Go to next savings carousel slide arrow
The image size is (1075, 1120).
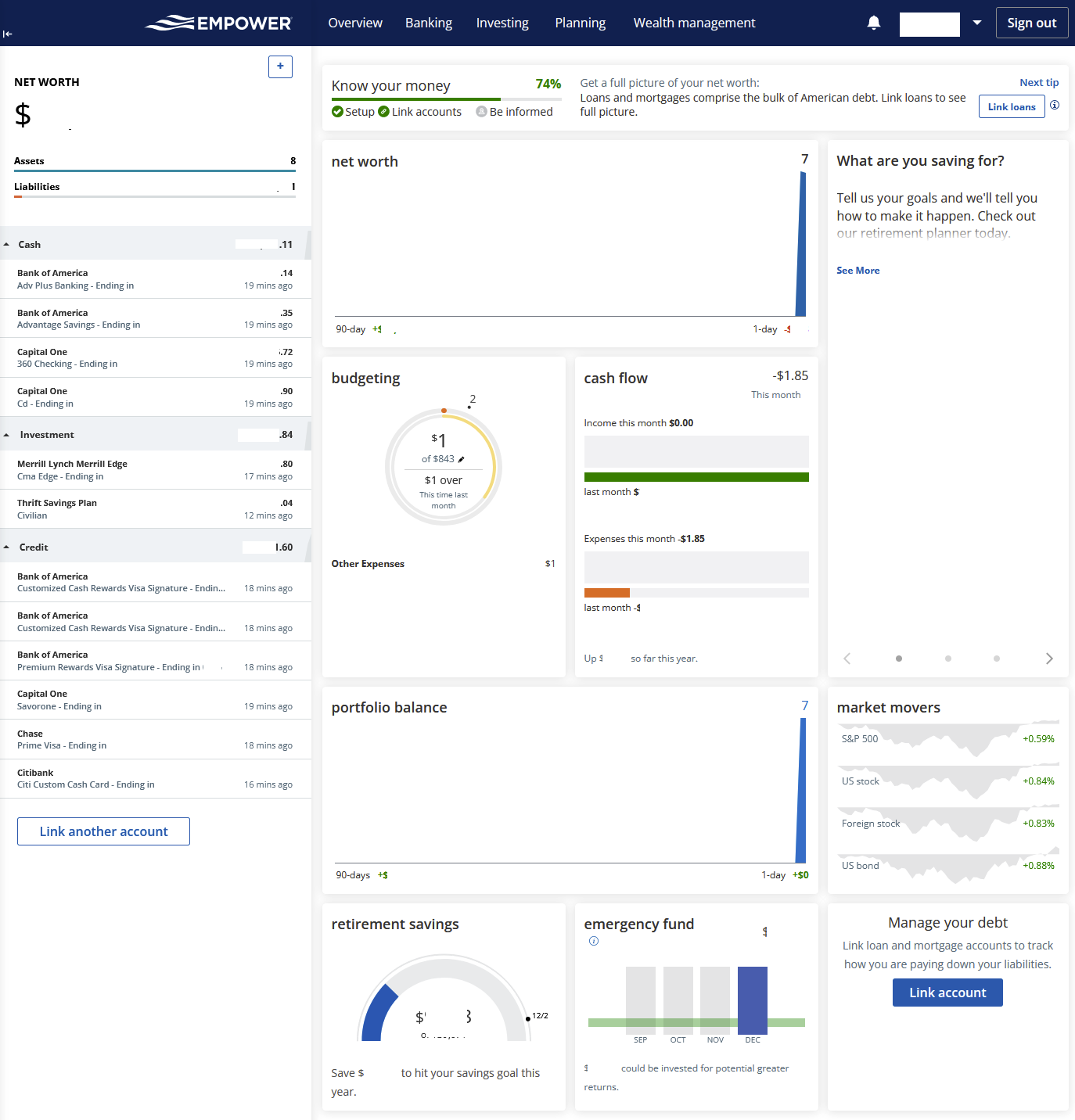(1049, 659)
